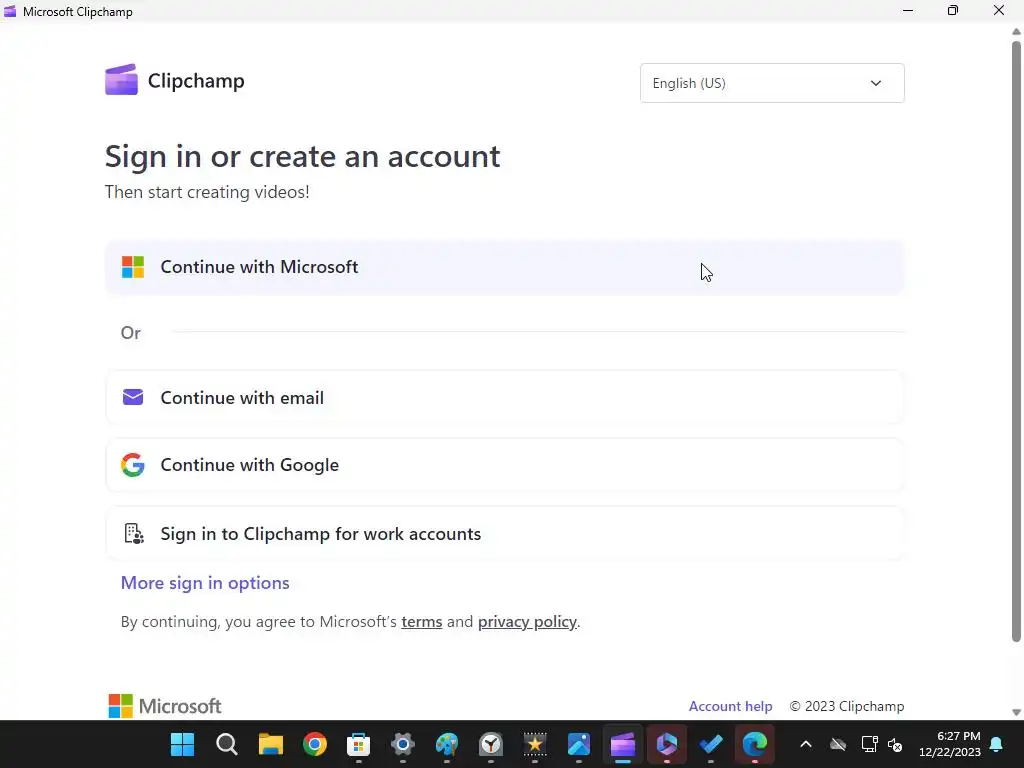Image resolution: width=1024 pixels, height=768 pixels.
Task: Open File Explorer from taskbar
Action: point(270,744)
